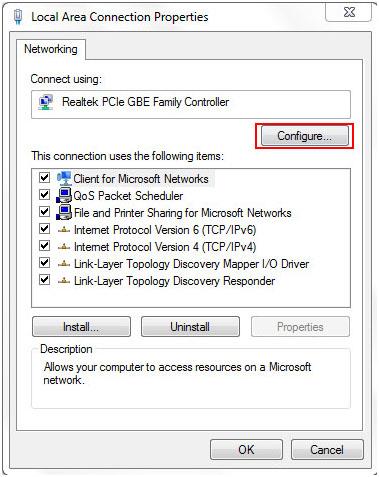Click the description text about Microsoft network
The image size is (379, 477).
[x=177, y=373]
